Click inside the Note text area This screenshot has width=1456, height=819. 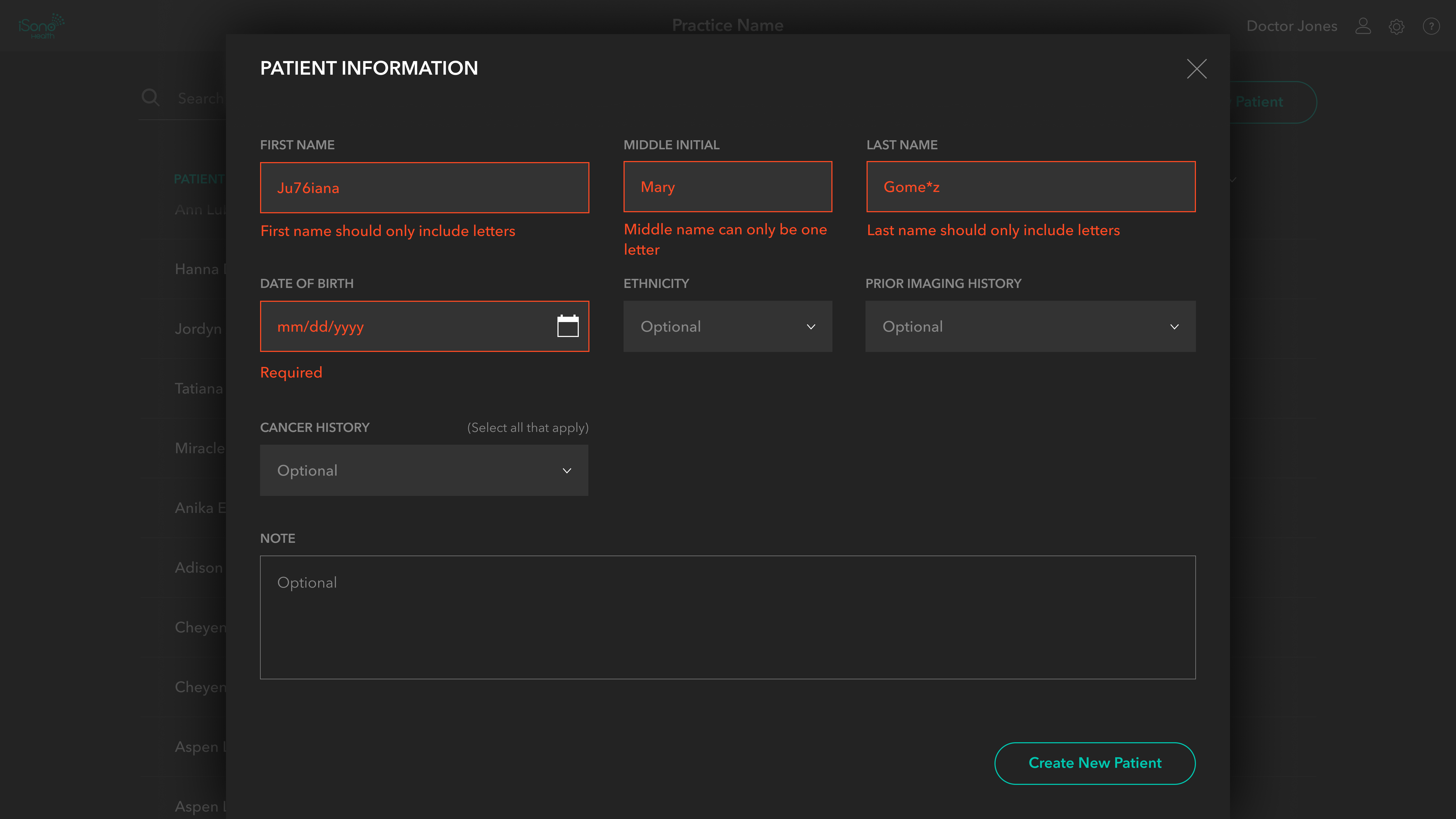(x=727, y=617)
